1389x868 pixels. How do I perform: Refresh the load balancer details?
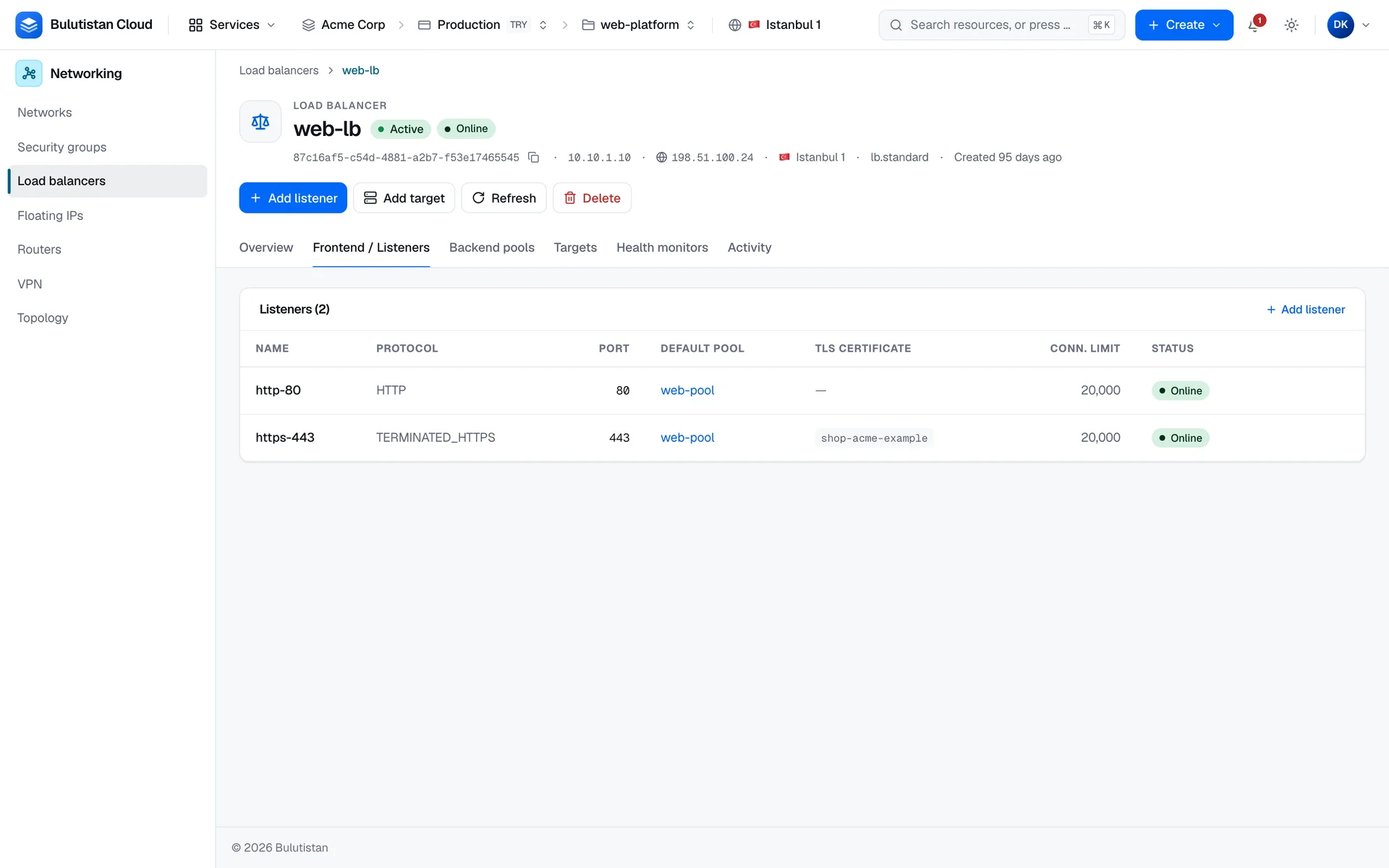(504, 198)
